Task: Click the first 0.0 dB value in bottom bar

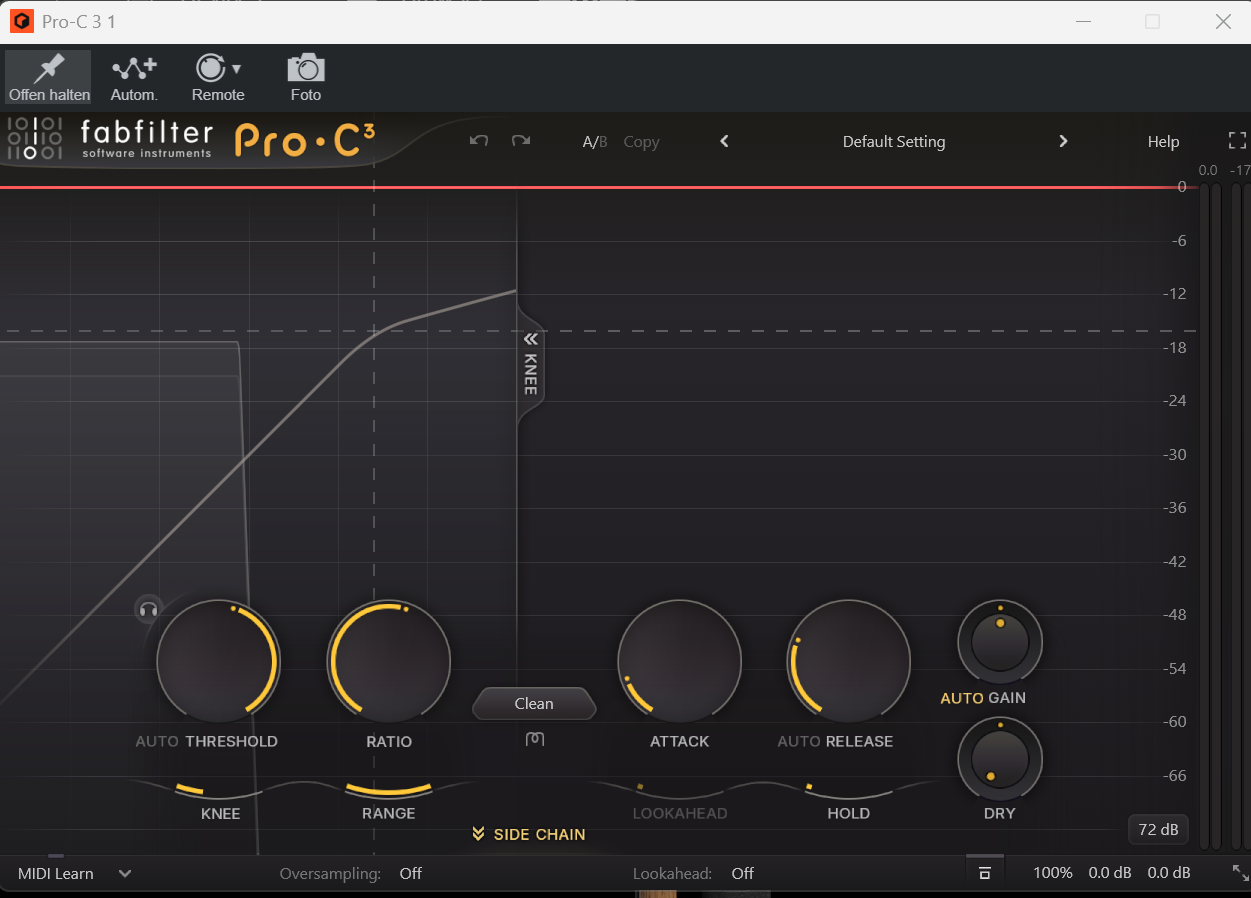Action: coord(1110,873)
